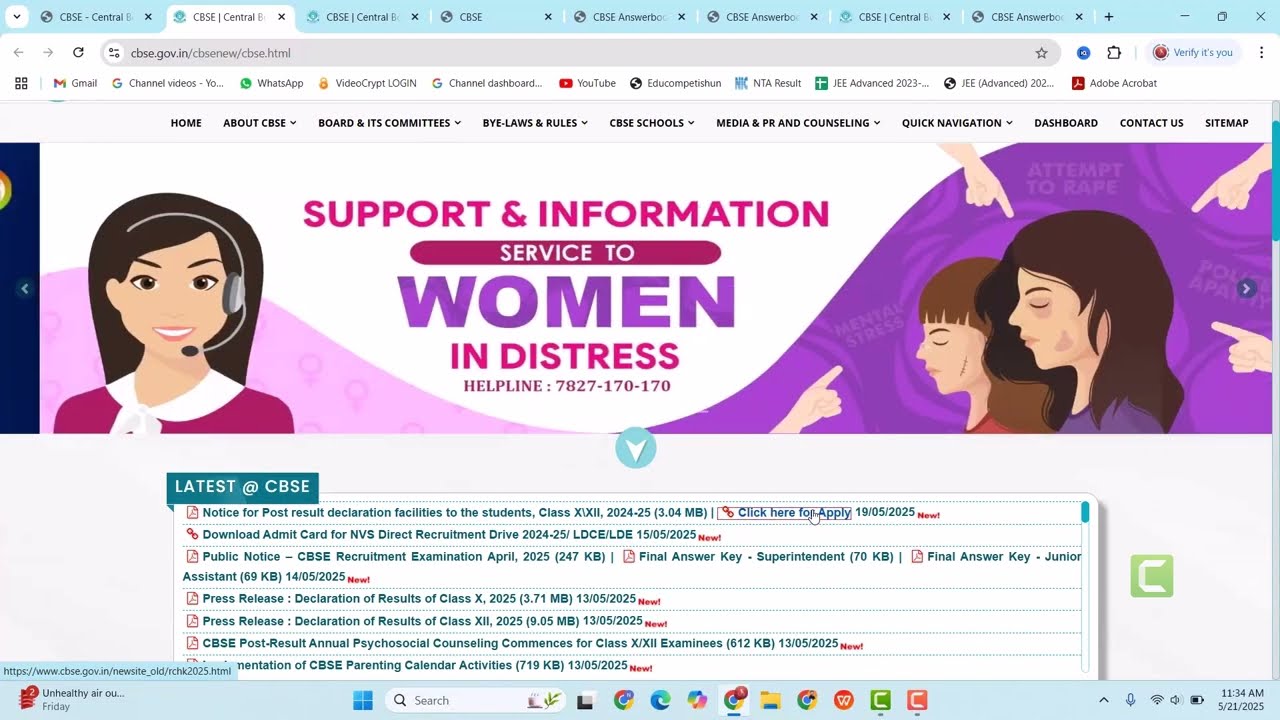Open Public Notice CBSE Recruitment Examination April

[x=403, y=557]
